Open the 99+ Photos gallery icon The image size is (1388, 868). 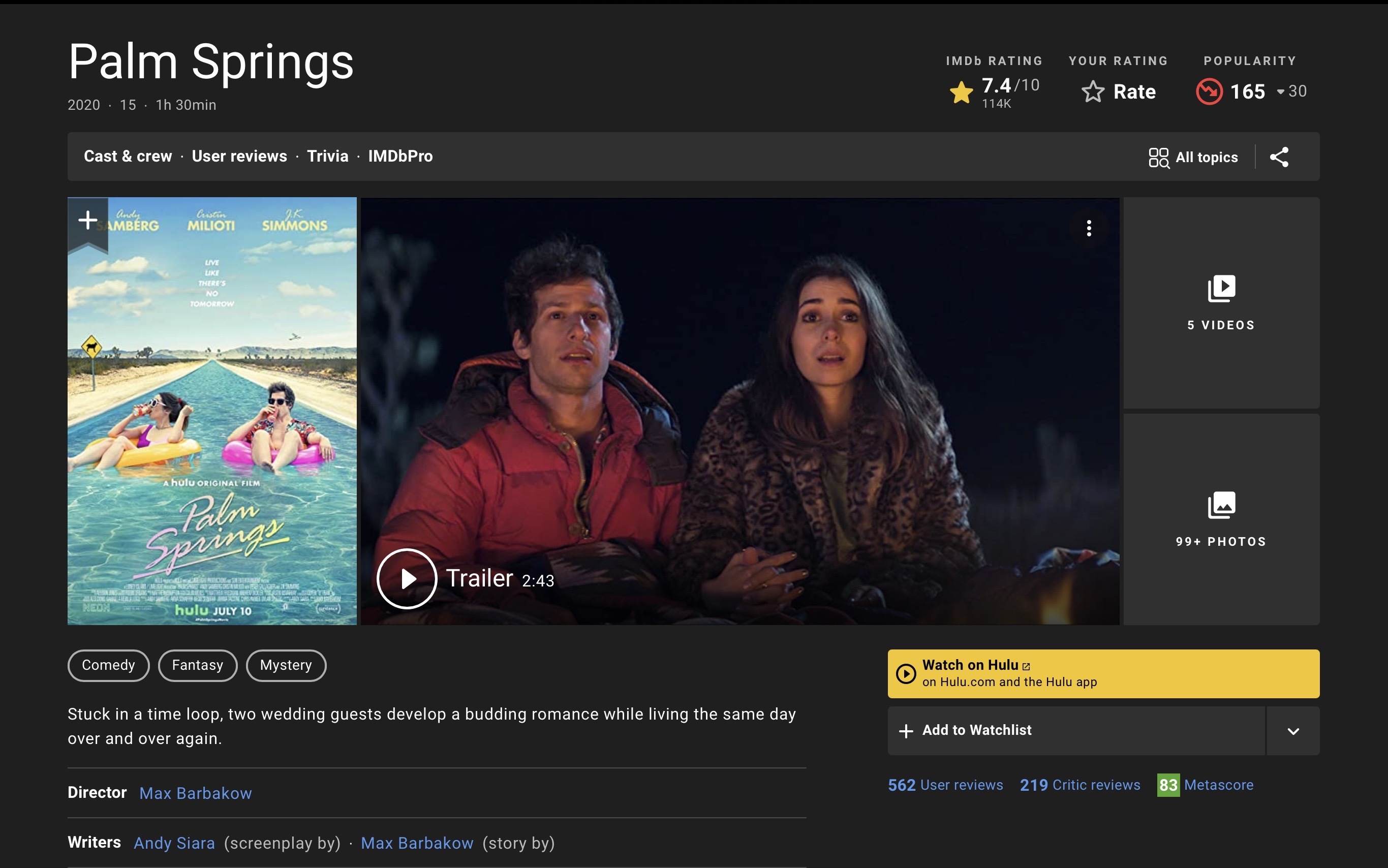(x=1221, y=505)
